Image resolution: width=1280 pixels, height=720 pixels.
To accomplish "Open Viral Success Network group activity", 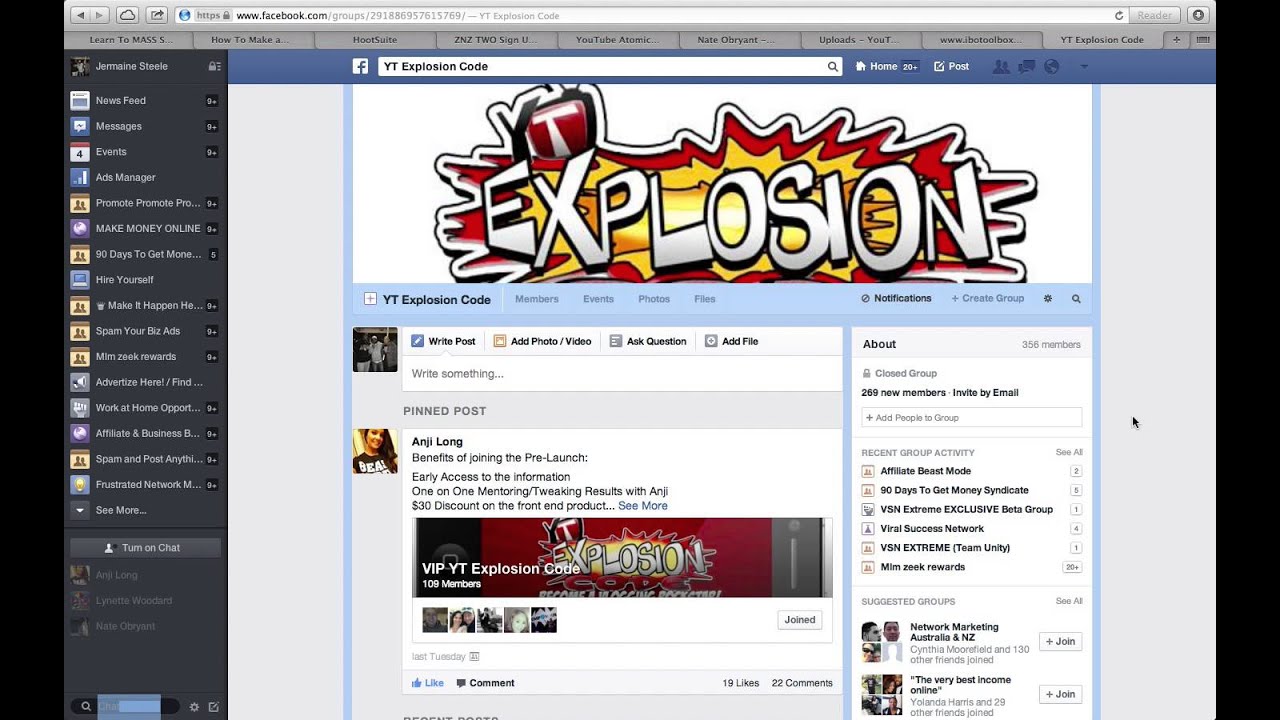I will (x=932, y=528).
